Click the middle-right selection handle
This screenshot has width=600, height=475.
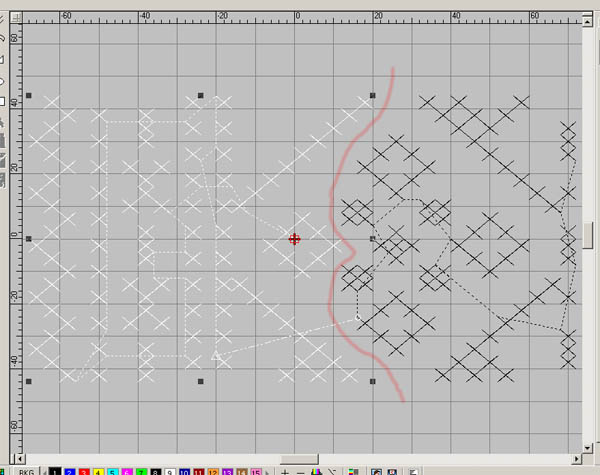click(x=373, y=238)
